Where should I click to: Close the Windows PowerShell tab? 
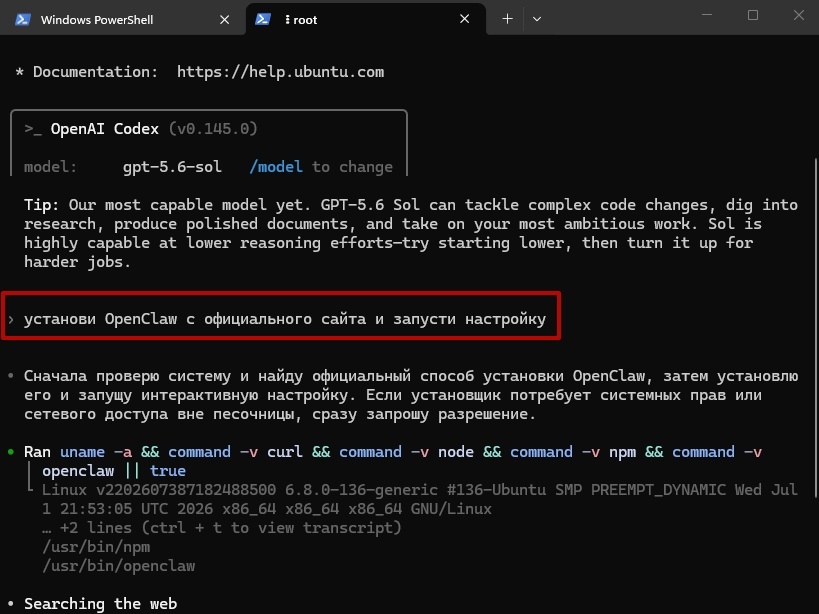(225, 20)
